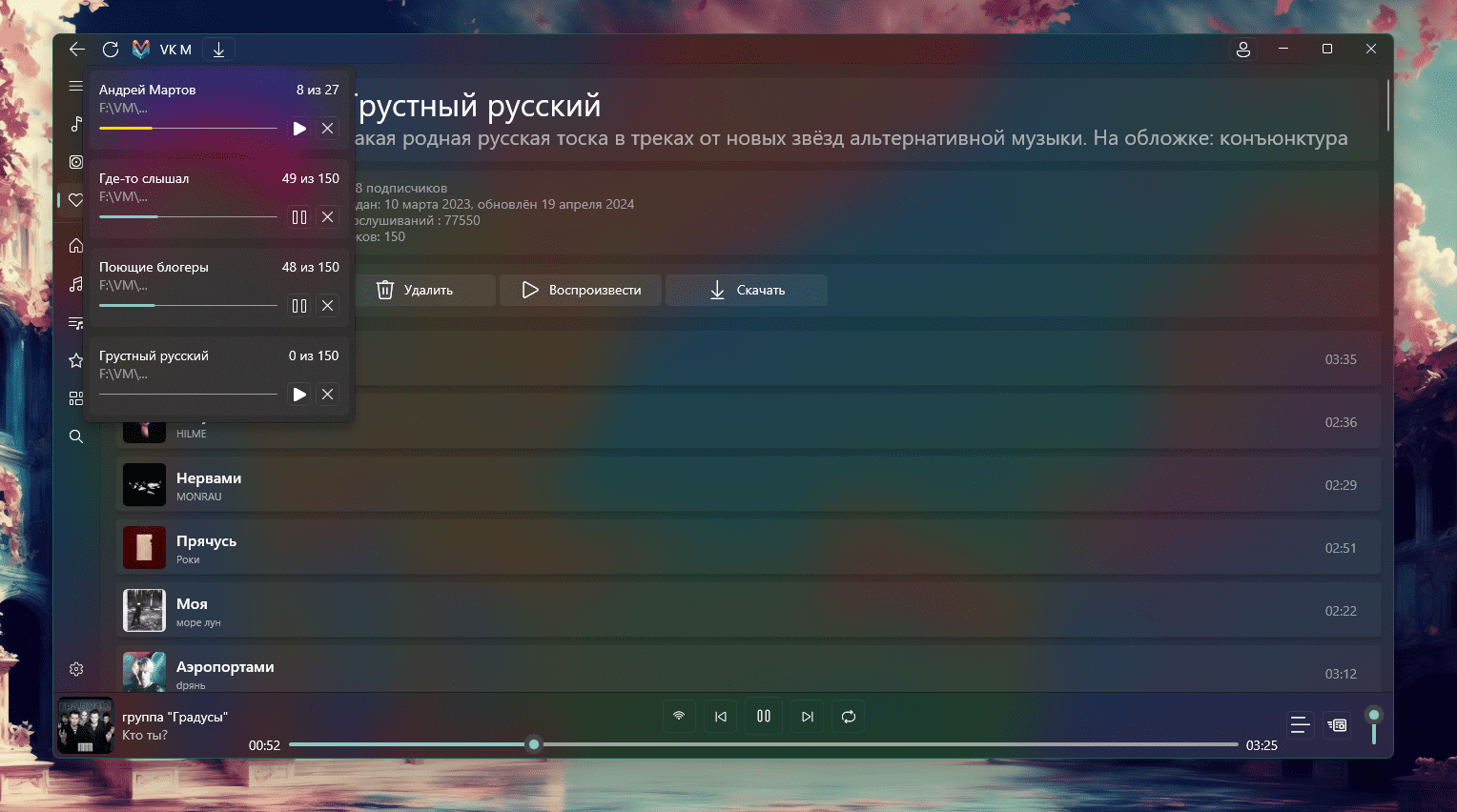Screen dimensions: 1457x812
Task: Open search from the sidebar
Action: pyautogui.click(x=75, y=436)
